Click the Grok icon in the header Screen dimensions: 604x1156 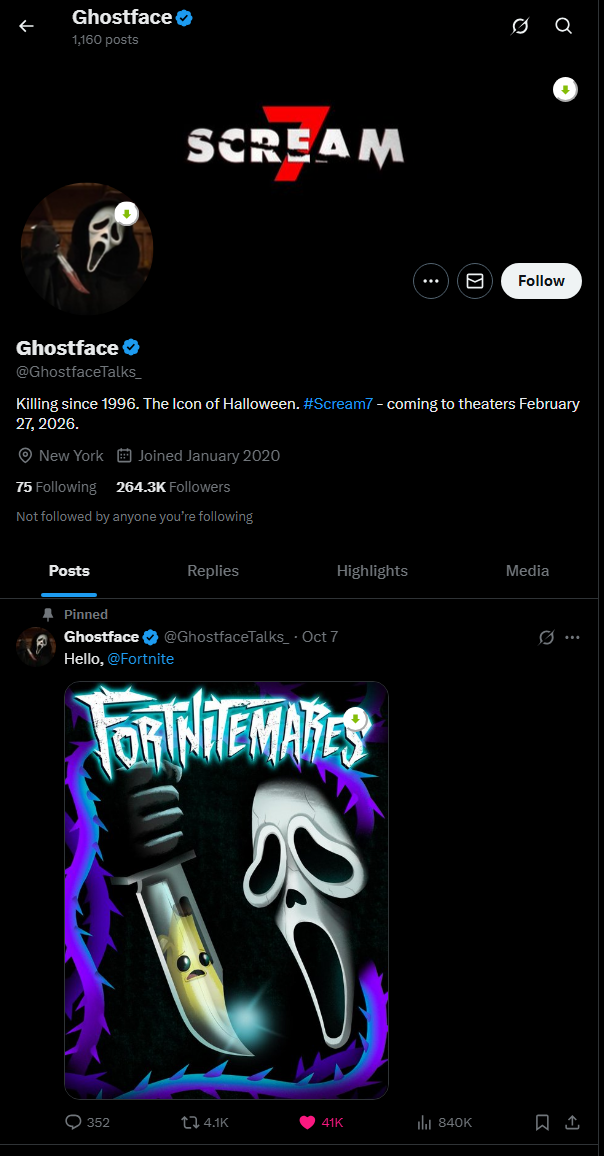(x=520, y=26)
